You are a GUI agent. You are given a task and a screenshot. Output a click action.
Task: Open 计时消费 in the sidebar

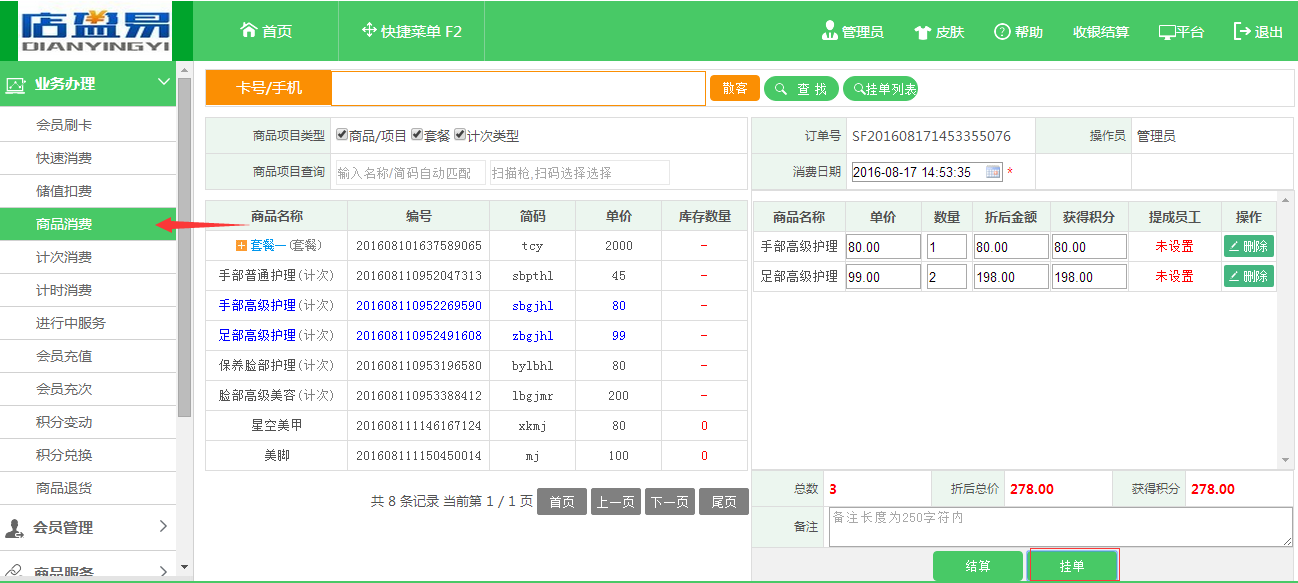point(88,290)
